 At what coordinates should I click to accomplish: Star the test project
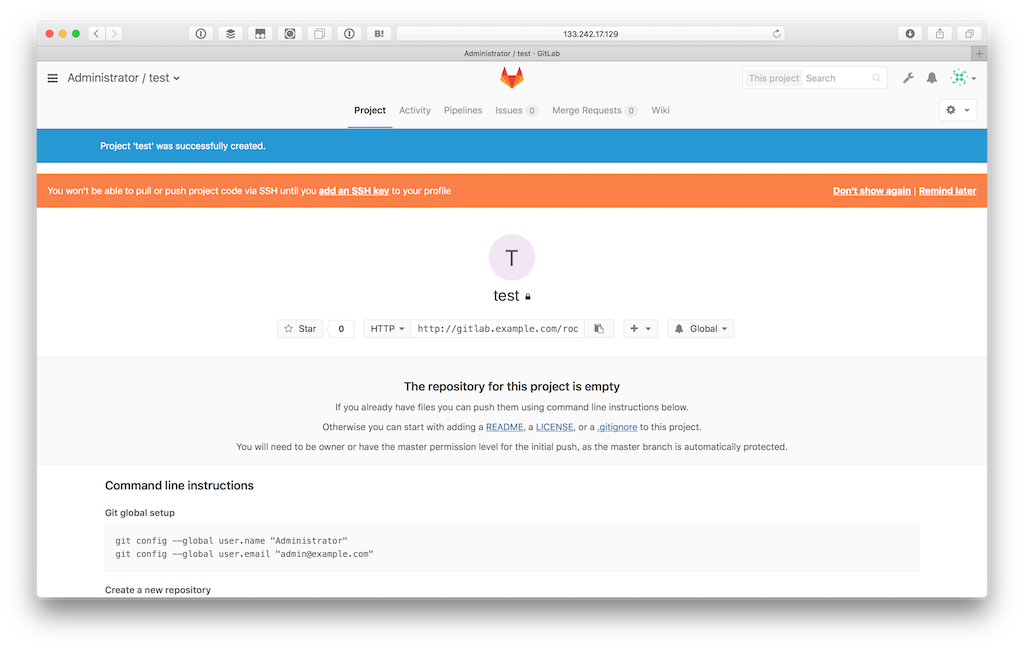tap(300, 329)
